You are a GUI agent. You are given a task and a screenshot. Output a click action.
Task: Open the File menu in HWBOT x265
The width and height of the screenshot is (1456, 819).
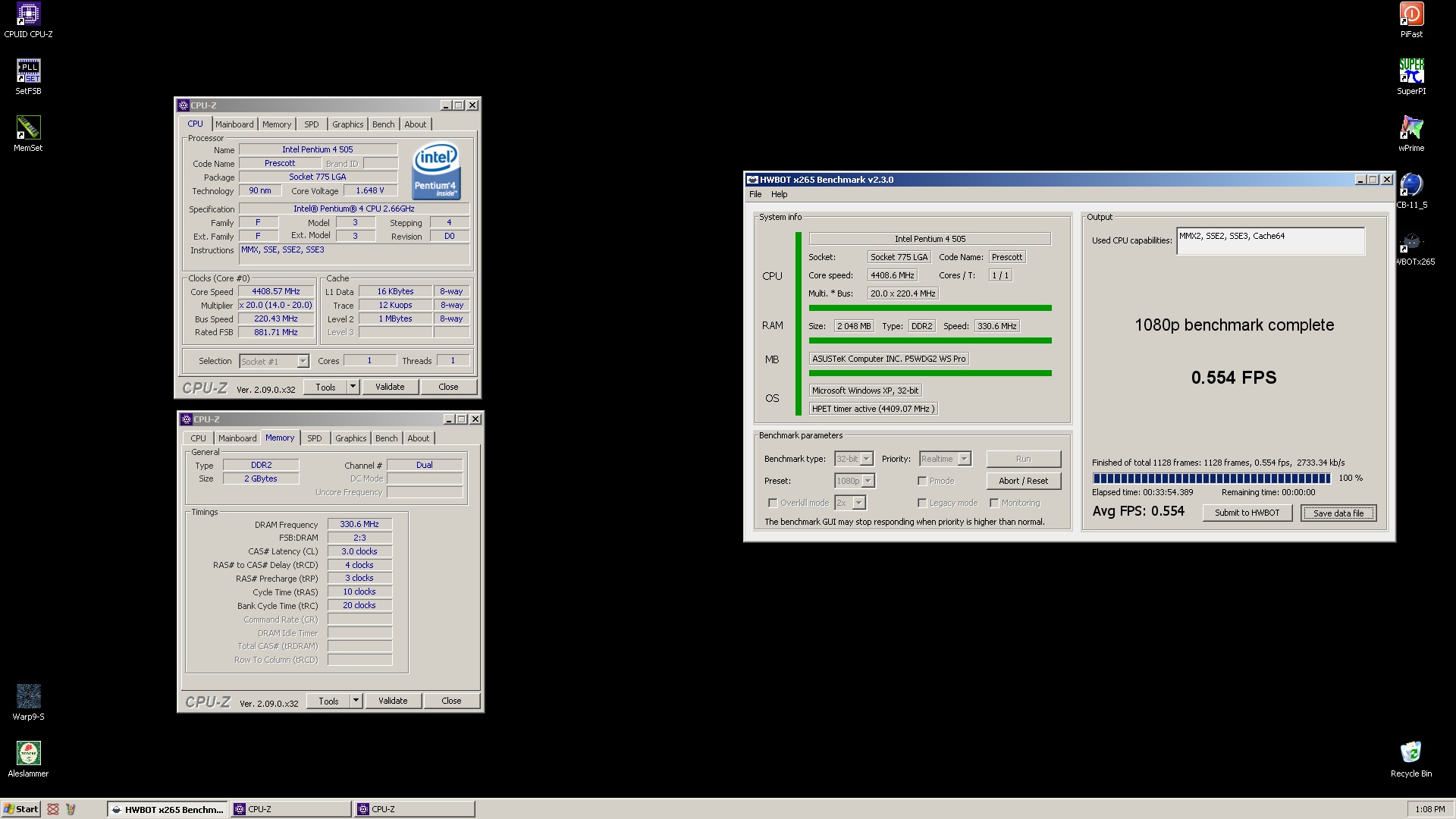point(755,194)
